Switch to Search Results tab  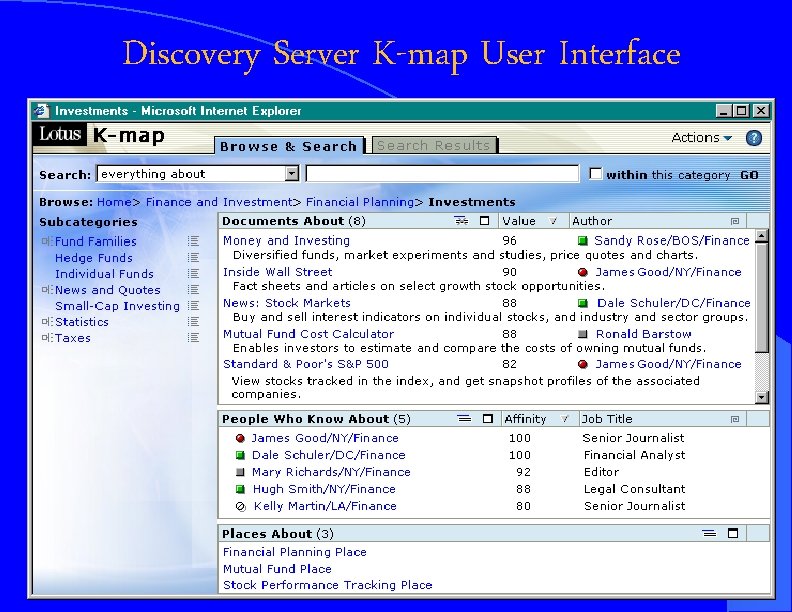point(434,145)
